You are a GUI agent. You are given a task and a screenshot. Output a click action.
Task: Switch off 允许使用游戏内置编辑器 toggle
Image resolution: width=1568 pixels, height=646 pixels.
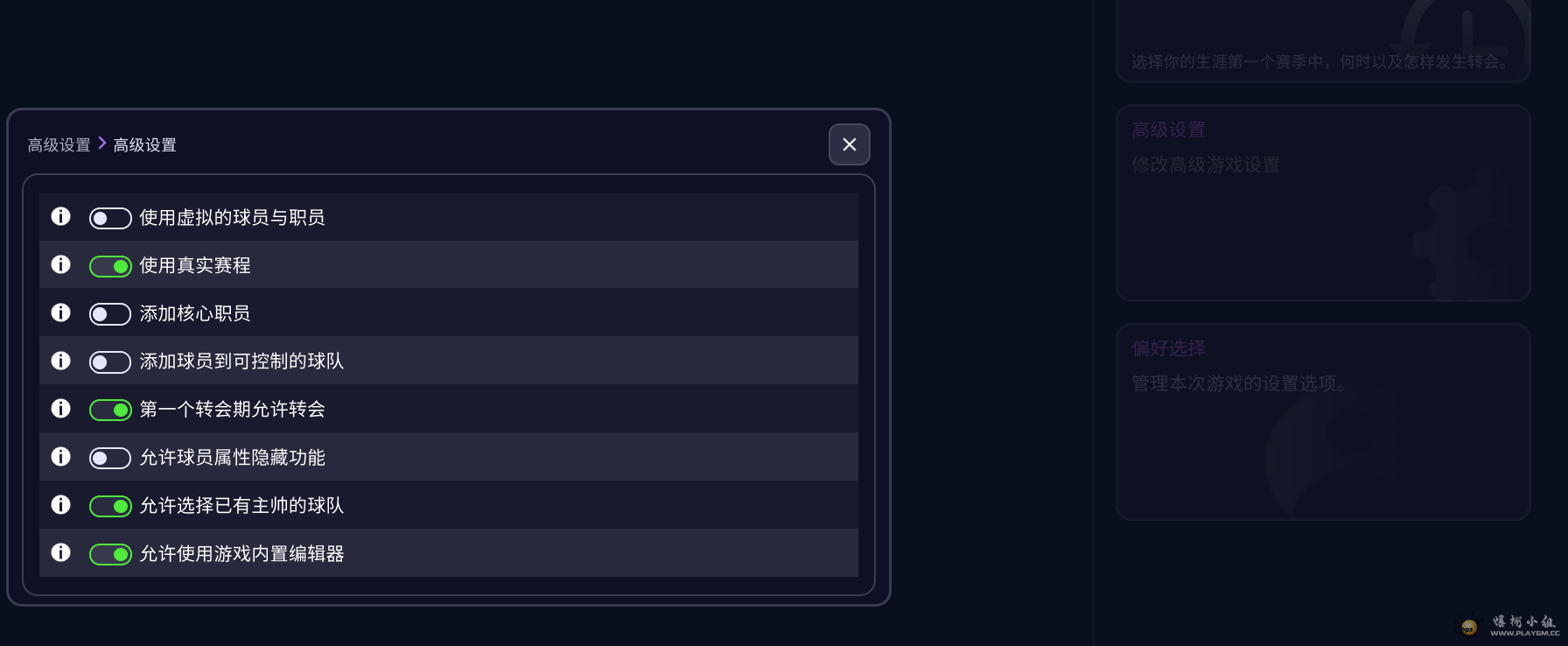point(110,554)
